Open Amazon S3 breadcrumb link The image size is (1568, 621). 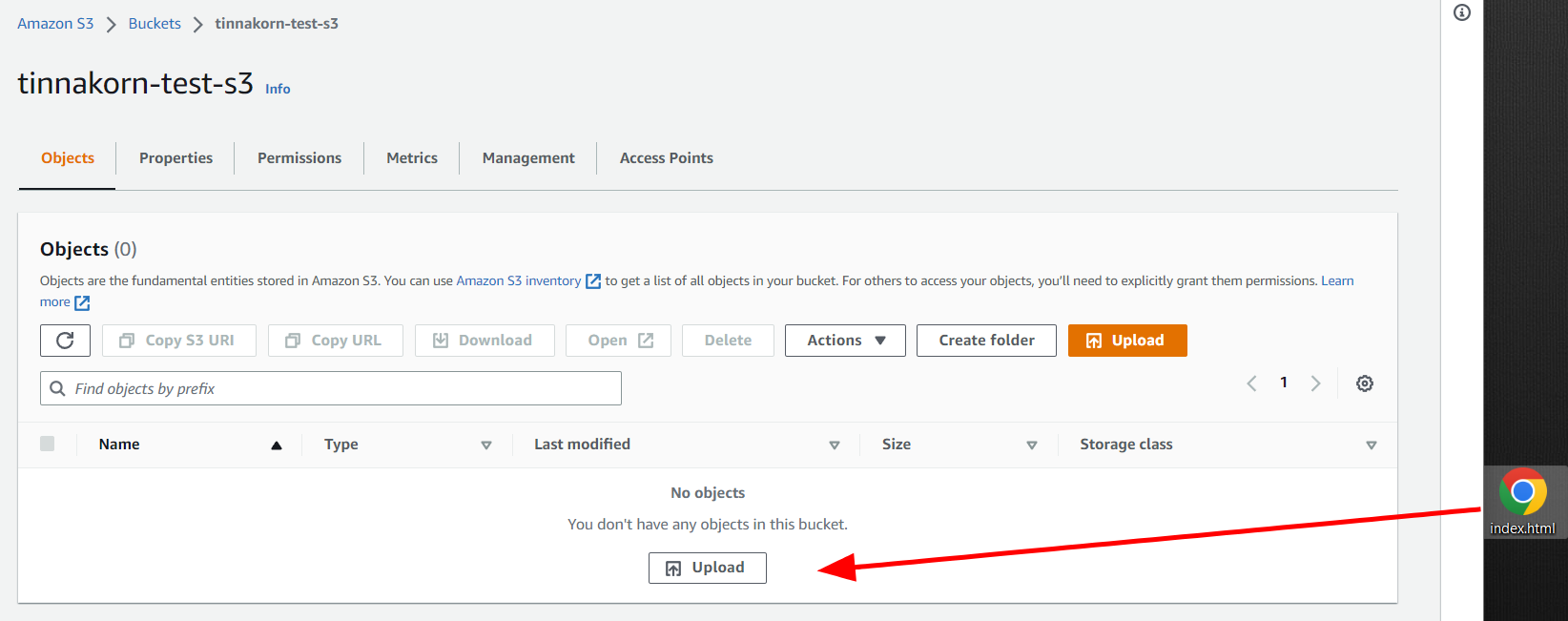(55, 24)
